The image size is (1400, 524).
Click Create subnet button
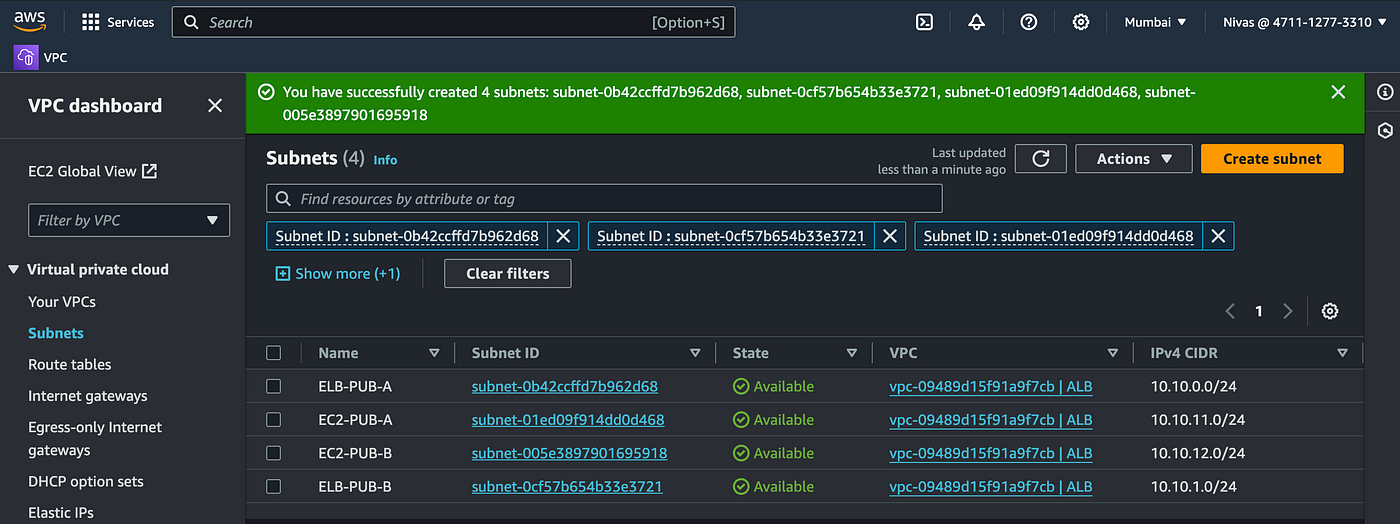pyautogui.click(x=1272, y=159)
